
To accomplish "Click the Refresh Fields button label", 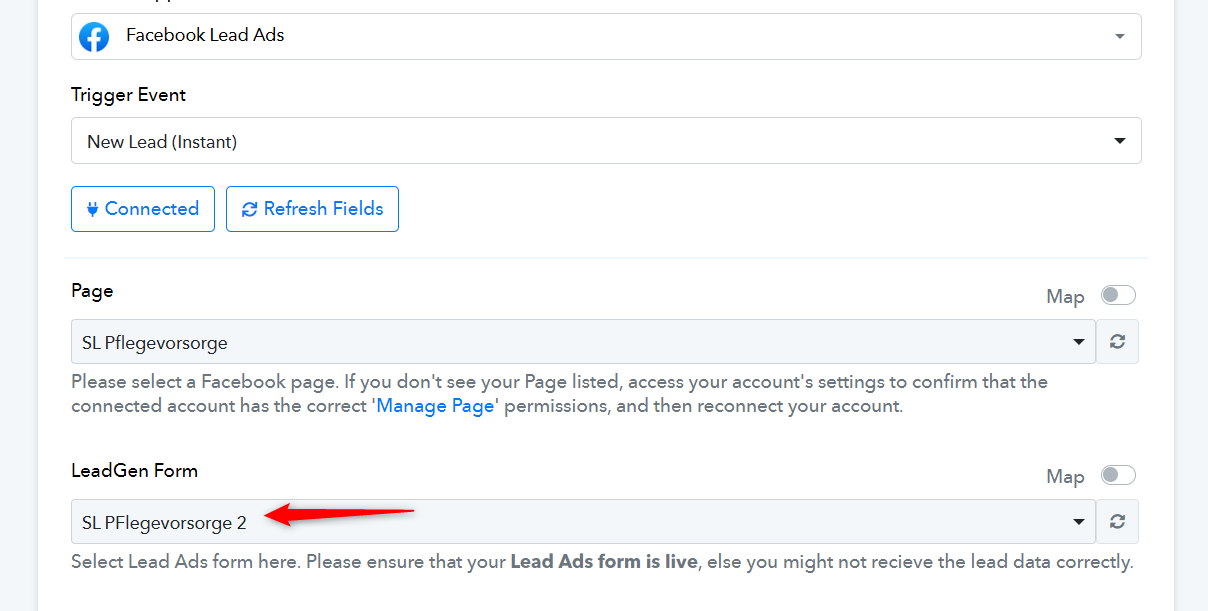I will click(x=324, y=209).
